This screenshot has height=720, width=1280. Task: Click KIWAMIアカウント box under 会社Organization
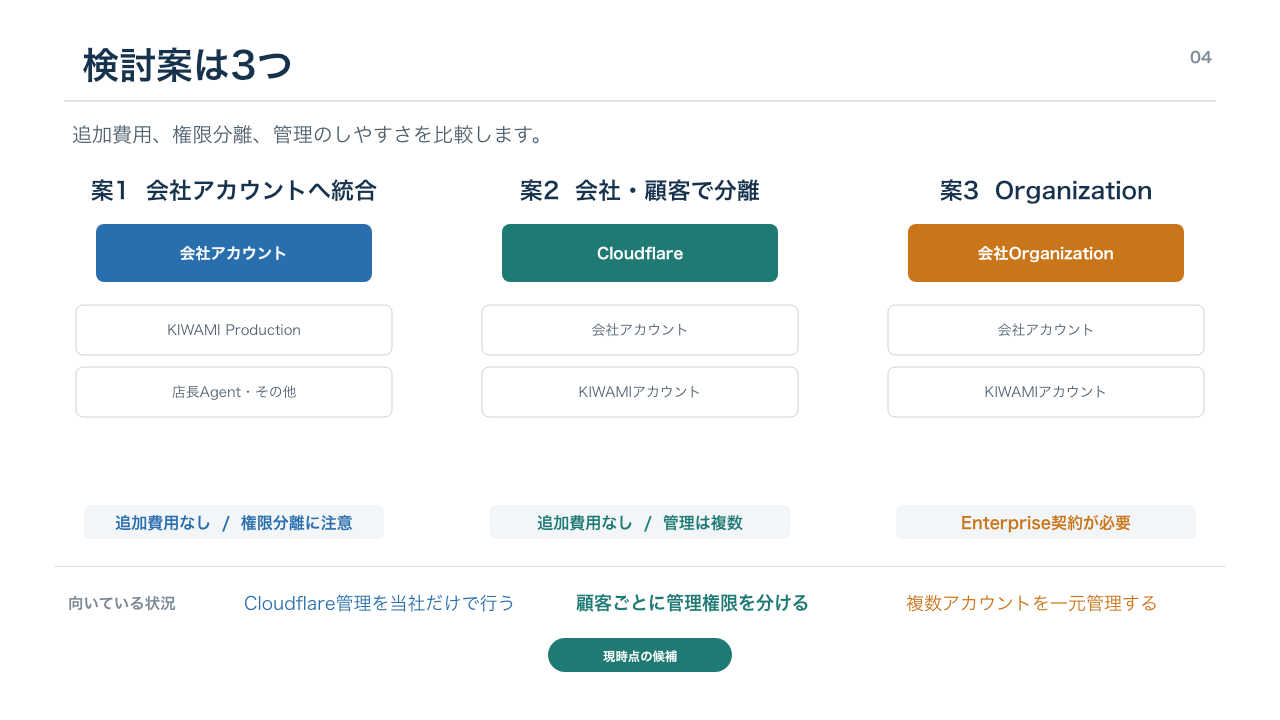pos(1046,392)
